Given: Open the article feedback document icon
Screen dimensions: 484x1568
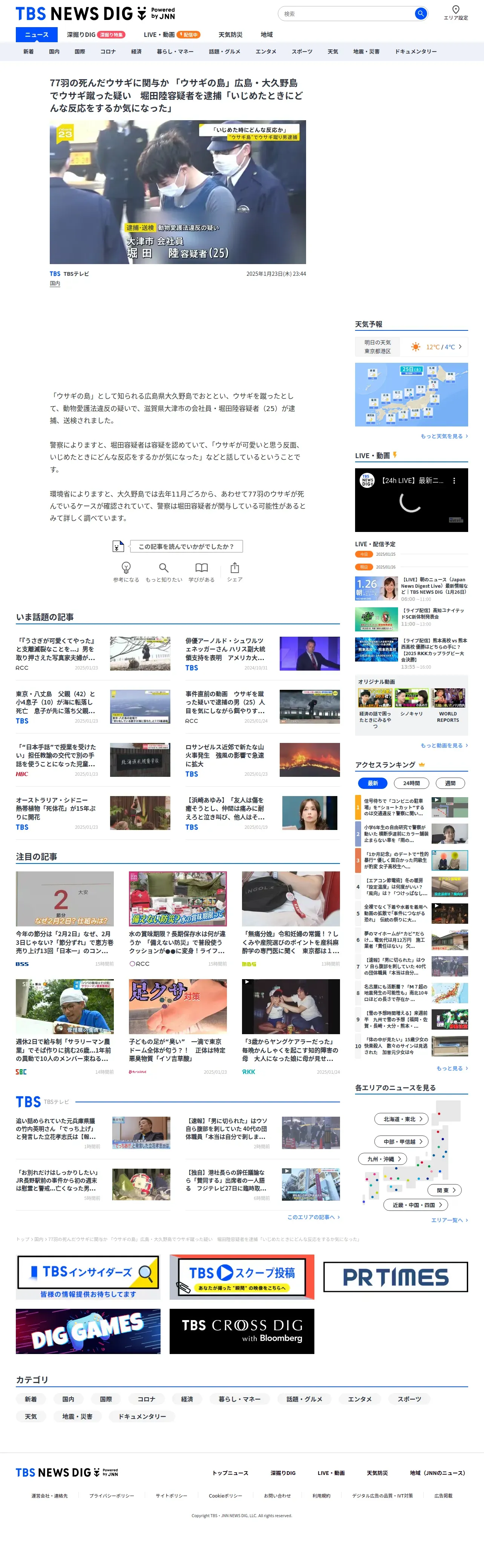Looking at the screenshot, I should pyautogui.click(x=118, y=546).
